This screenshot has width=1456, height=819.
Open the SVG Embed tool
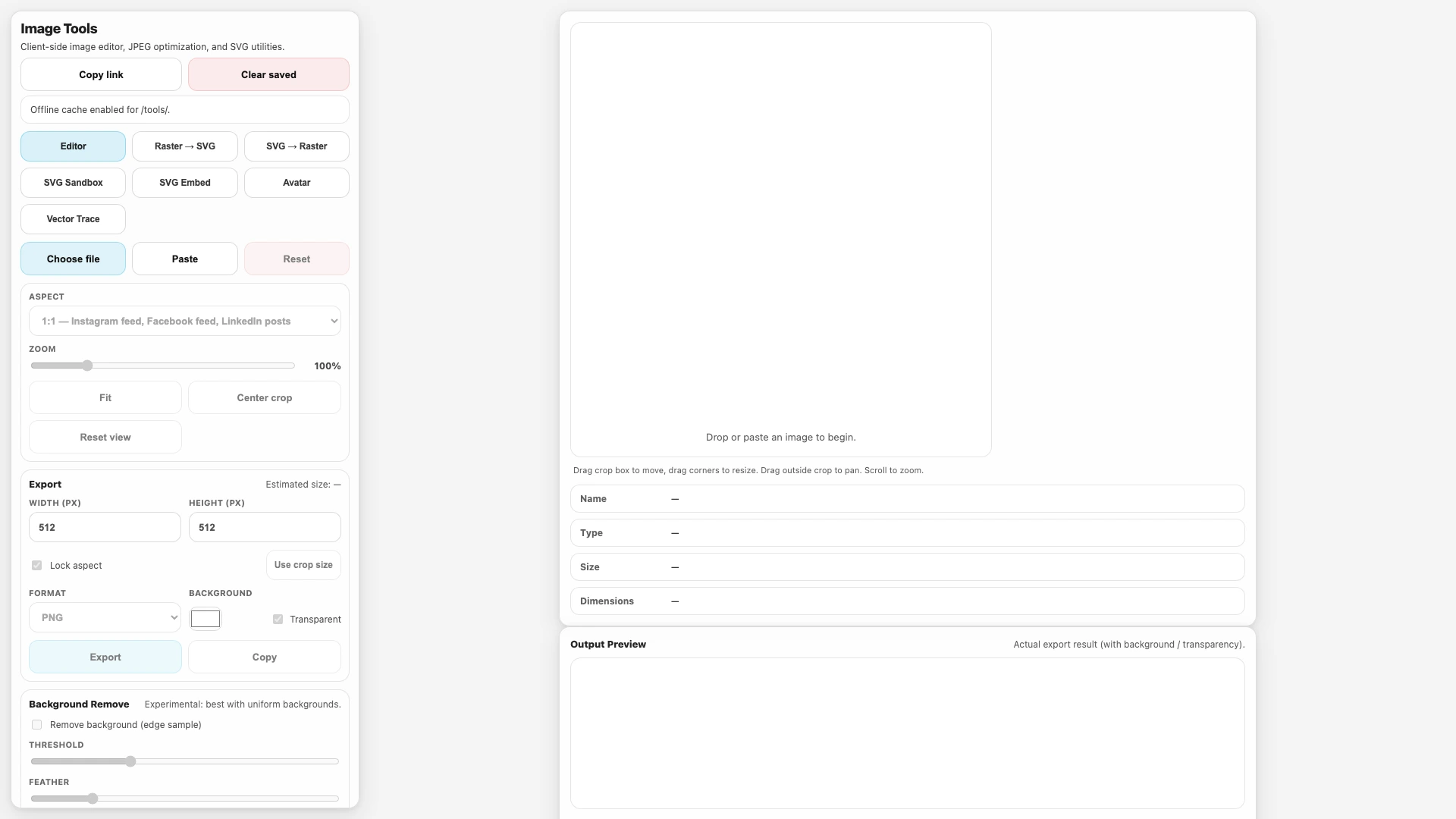(x=184, y=182)
